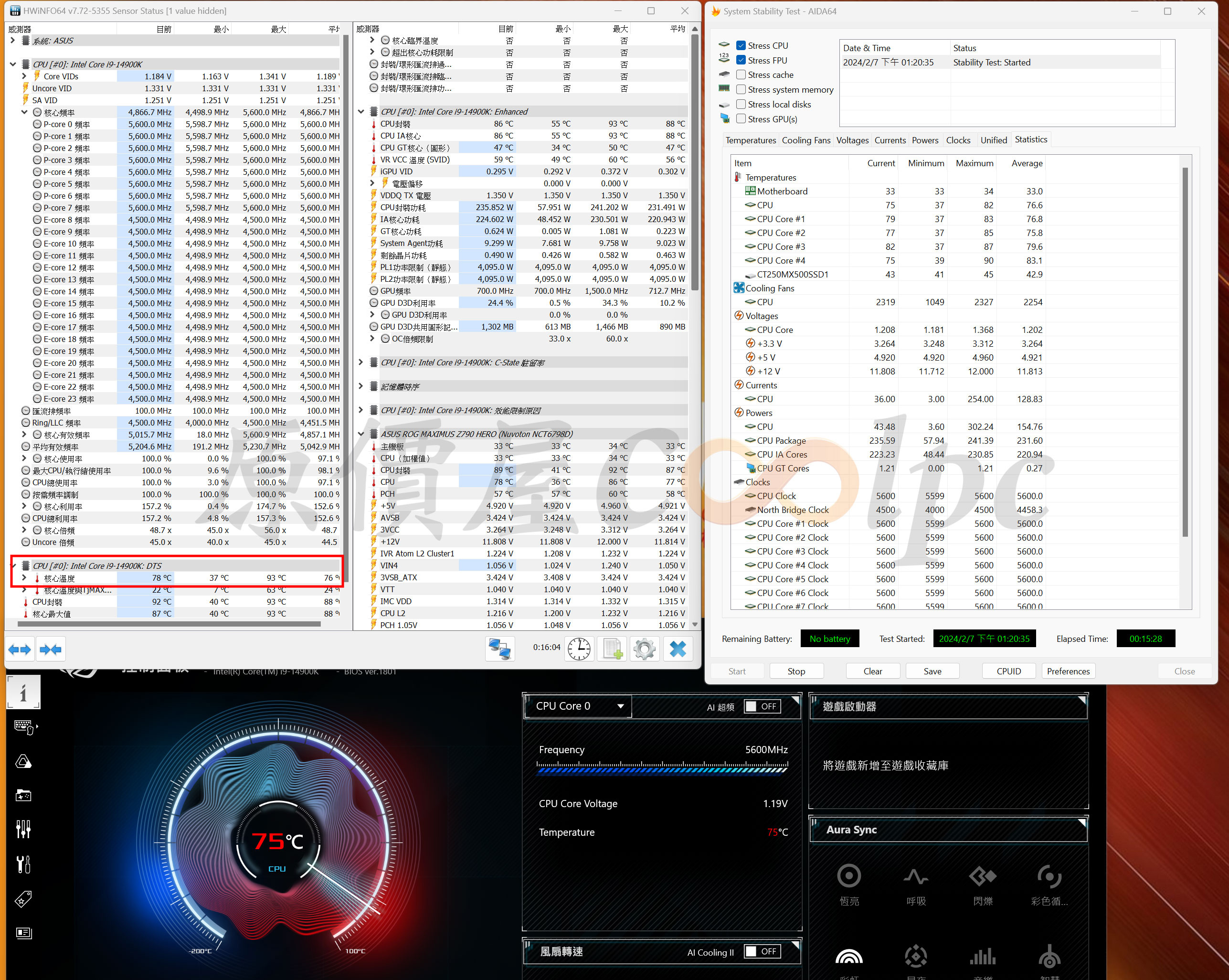Select Aura Sync starry night effect icon
1229x980 pixels.
click(916, 956)
